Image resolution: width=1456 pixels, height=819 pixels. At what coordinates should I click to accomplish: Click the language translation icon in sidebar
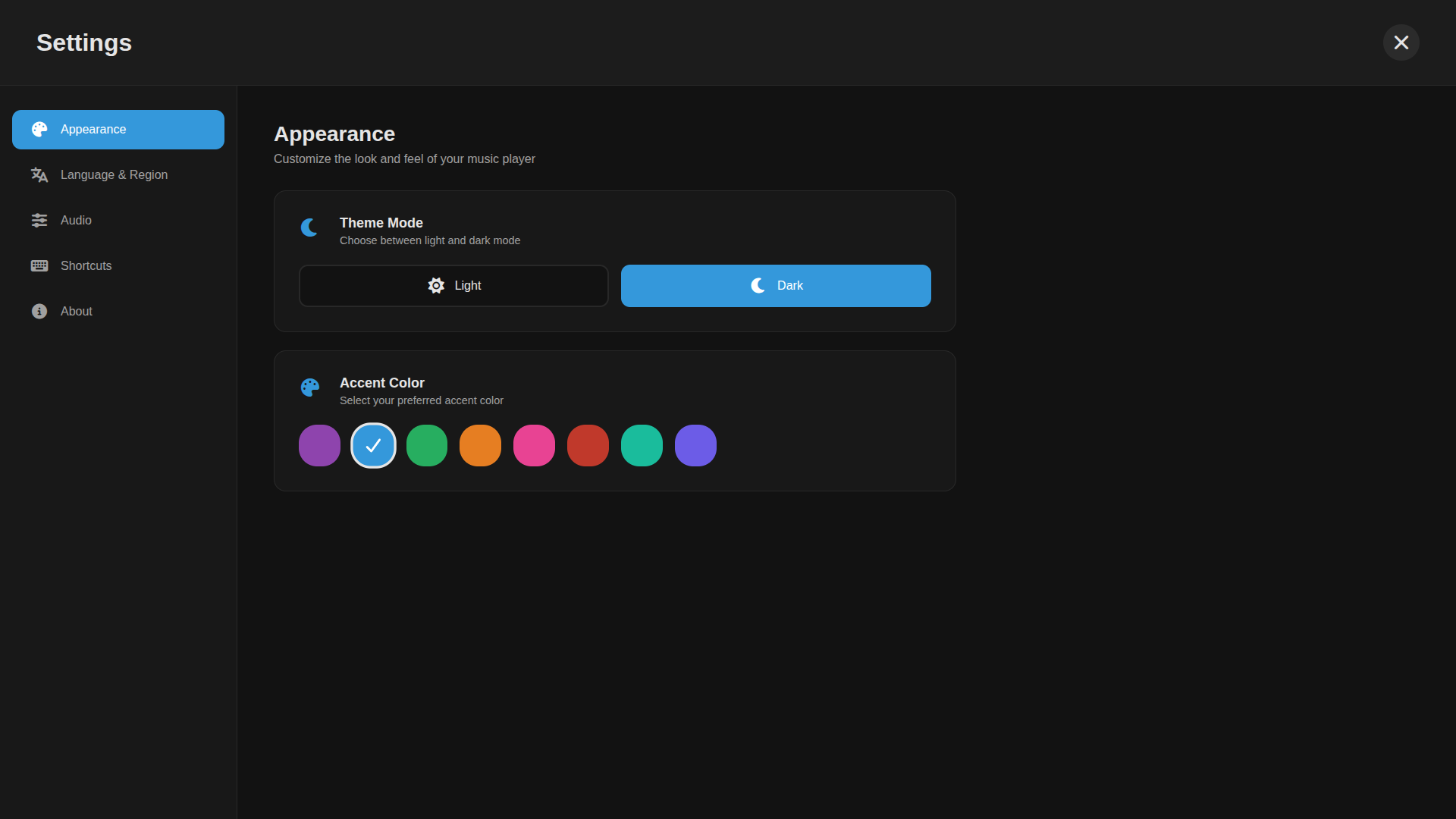(39, 174)
